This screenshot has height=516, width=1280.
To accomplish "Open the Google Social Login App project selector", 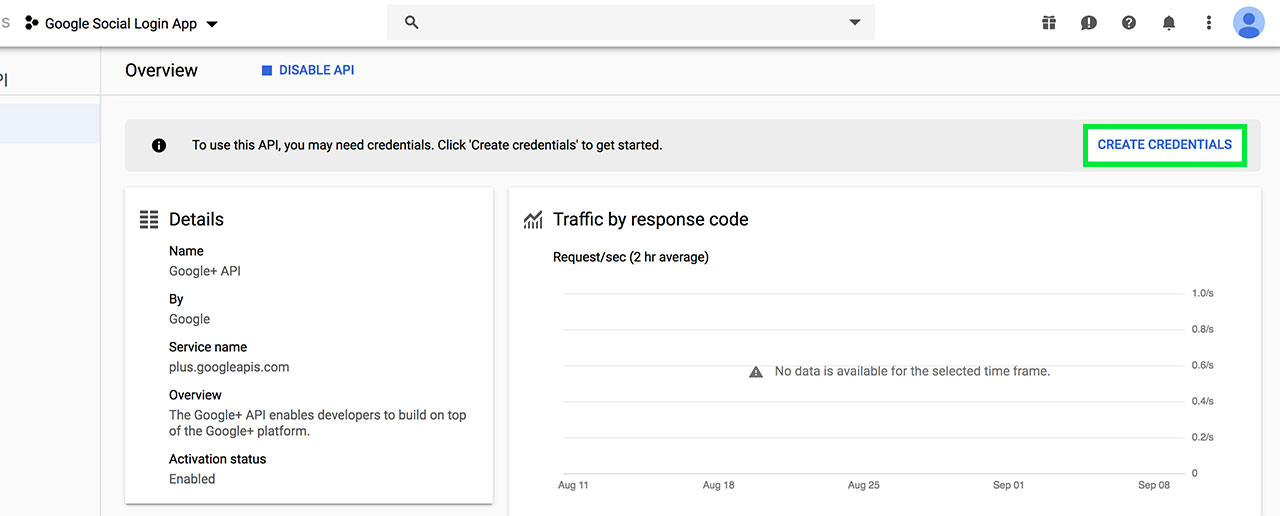I will [122, 23].
